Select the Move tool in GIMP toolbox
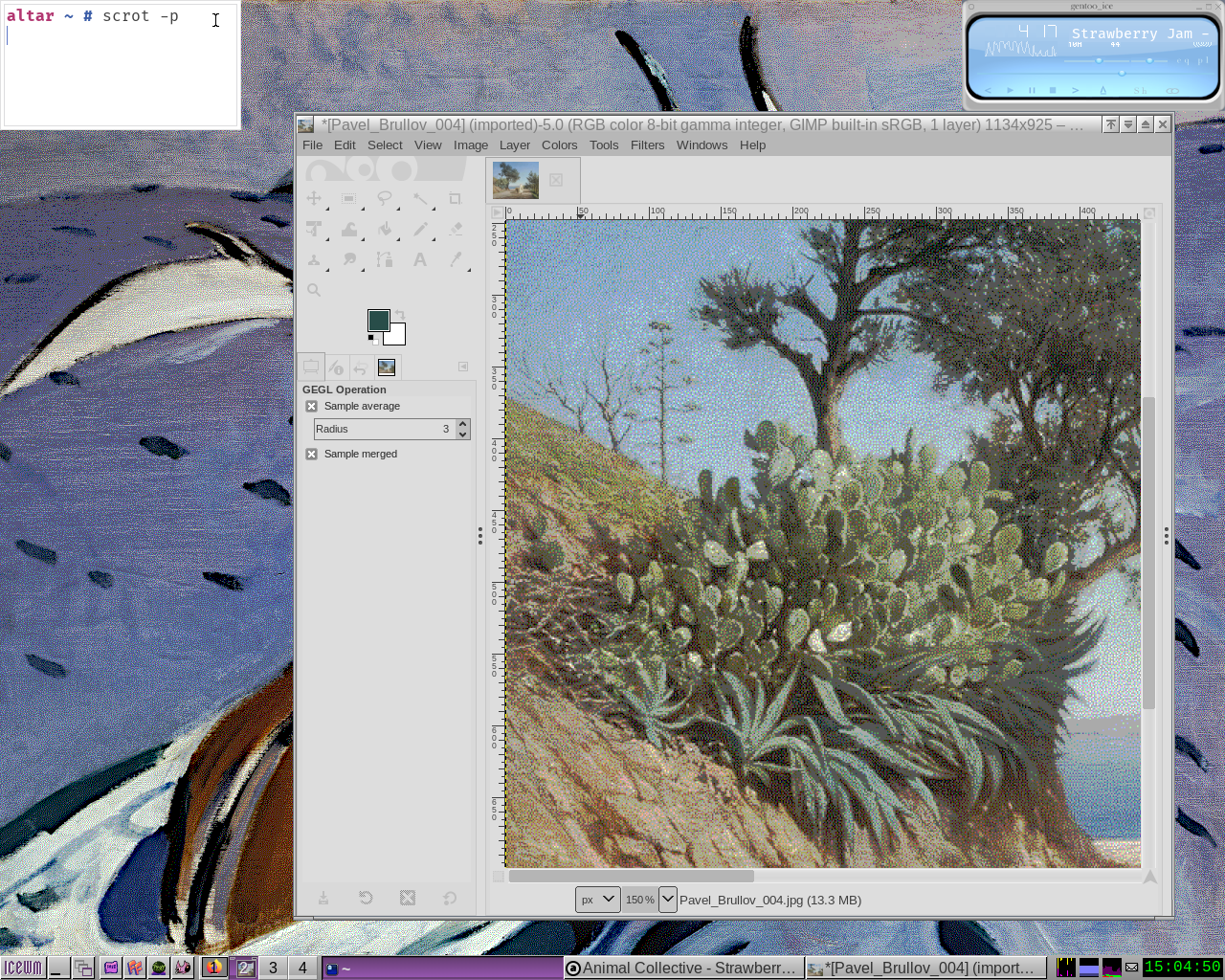1225x980 pixels. coord(314,199)
